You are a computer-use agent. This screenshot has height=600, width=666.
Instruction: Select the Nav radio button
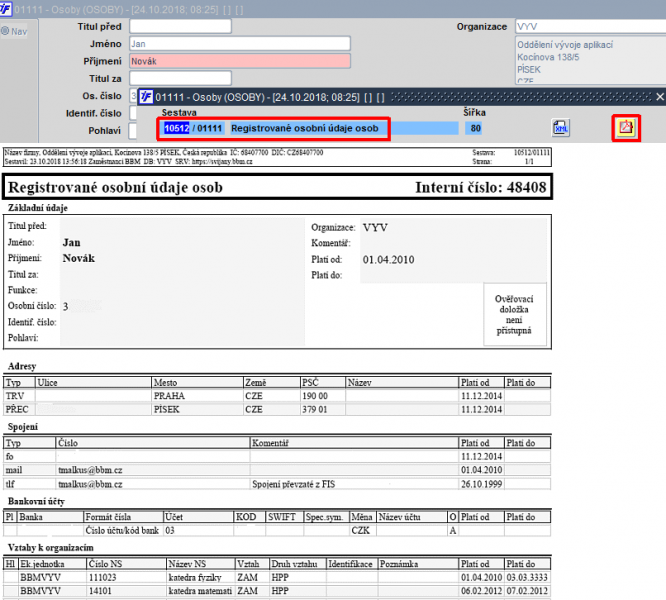click(6, 31)
